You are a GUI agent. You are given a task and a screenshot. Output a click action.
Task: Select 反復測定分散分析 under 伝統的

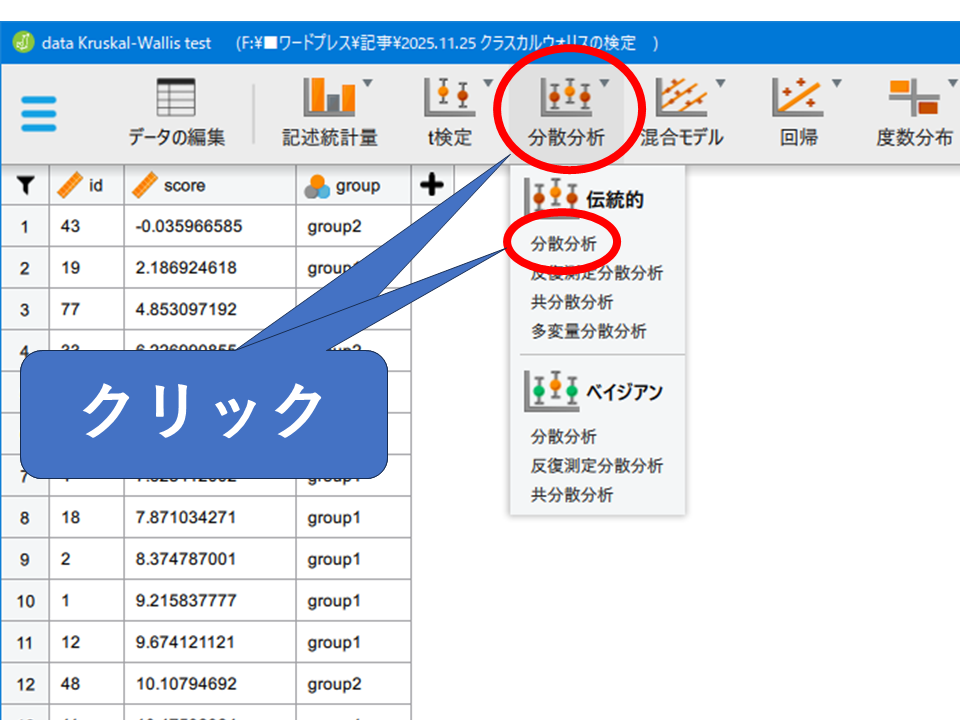[596, 273]
